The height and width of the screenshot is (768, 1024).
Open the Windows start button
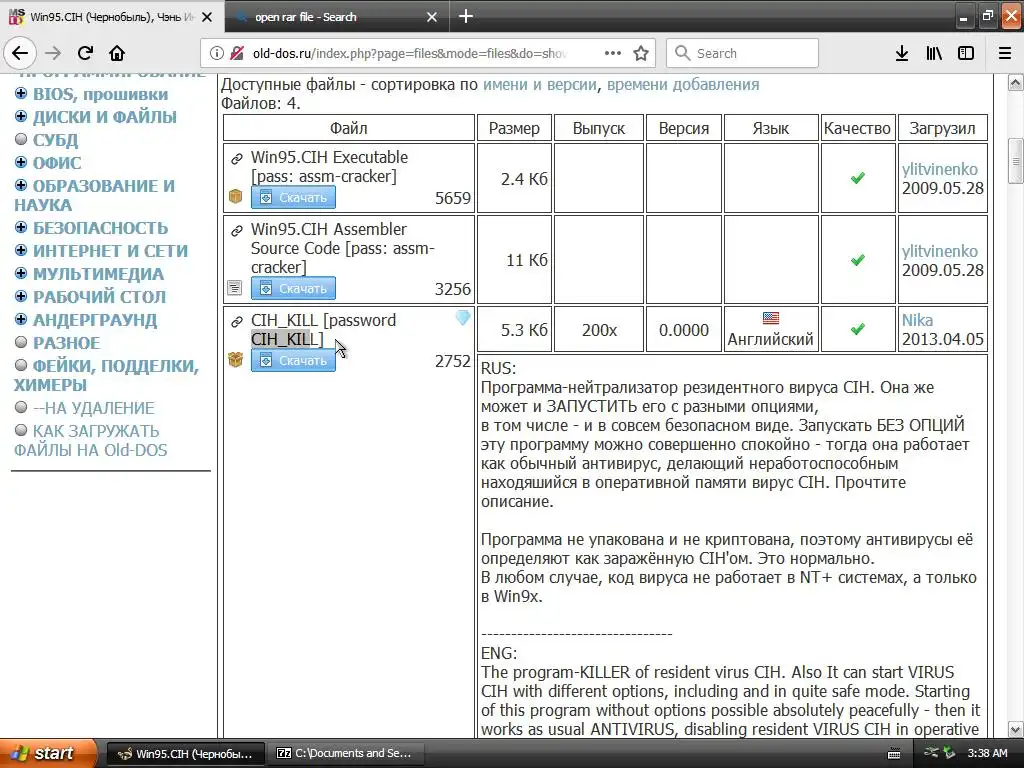click(x=48, y=753)
